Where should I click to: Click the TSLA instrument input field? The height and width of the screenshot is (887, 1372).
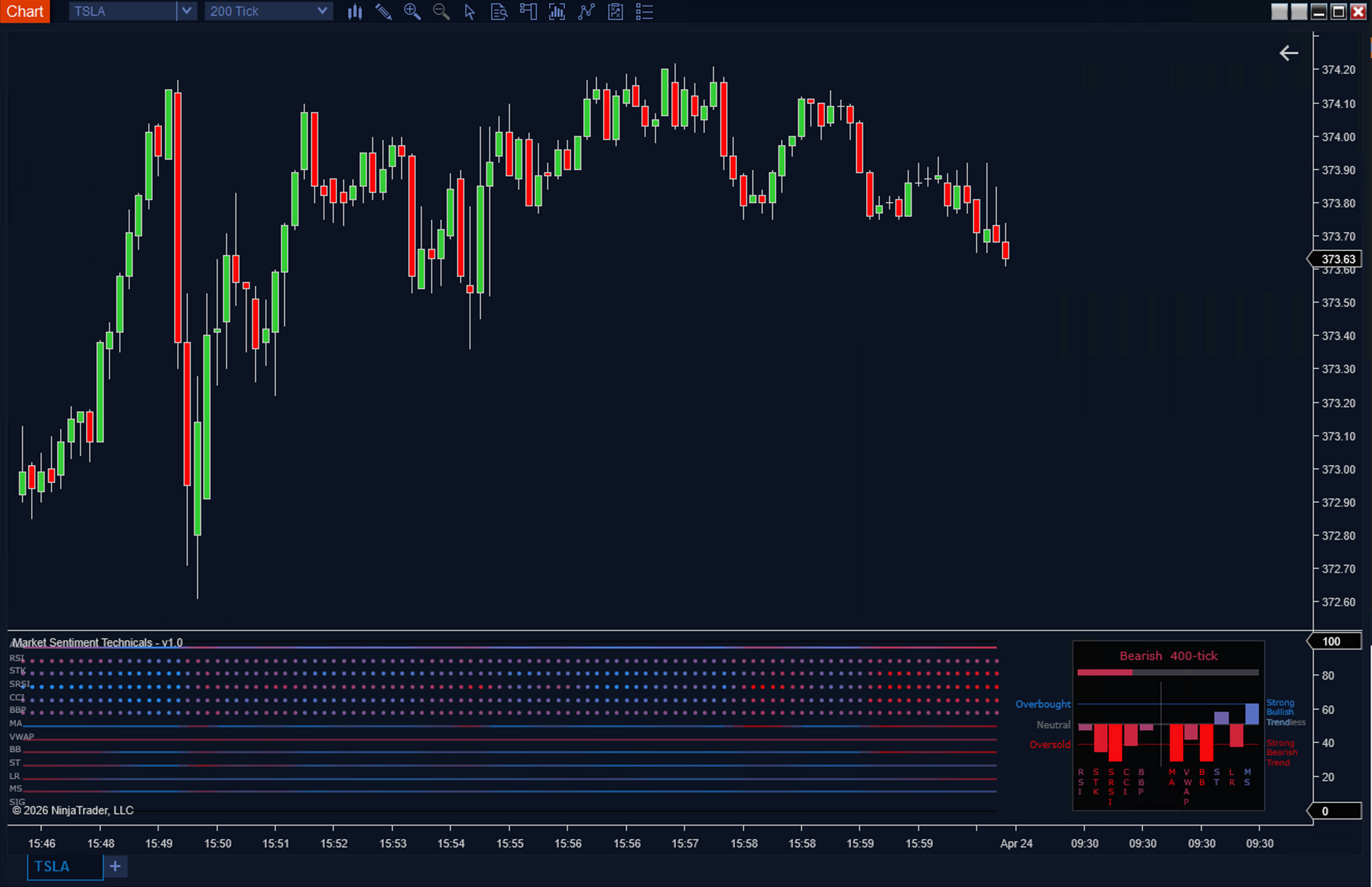[123, 11]
